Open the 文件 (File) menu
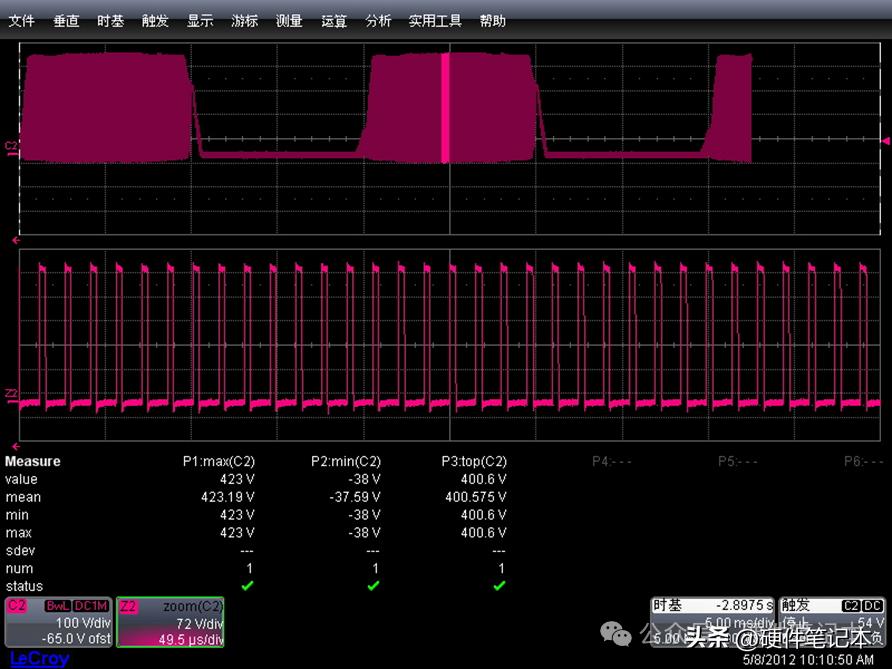 pos(21,21)
